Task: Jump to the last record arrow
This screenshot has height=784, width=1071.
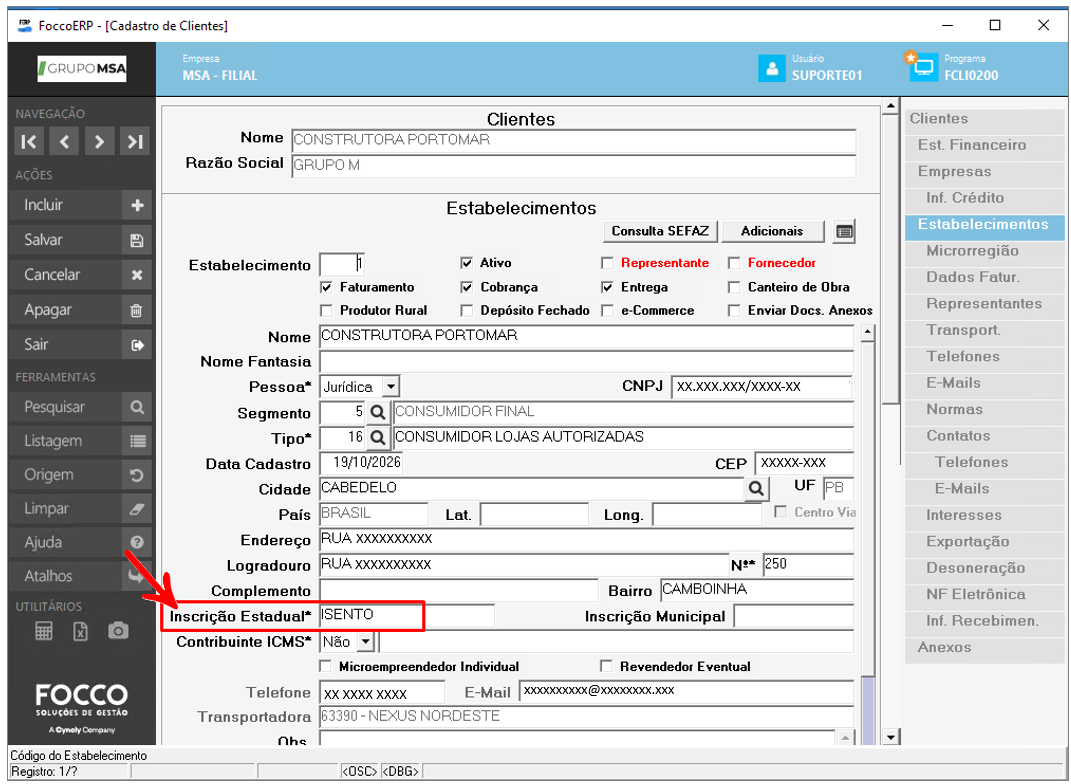Action: click(135, 141)
